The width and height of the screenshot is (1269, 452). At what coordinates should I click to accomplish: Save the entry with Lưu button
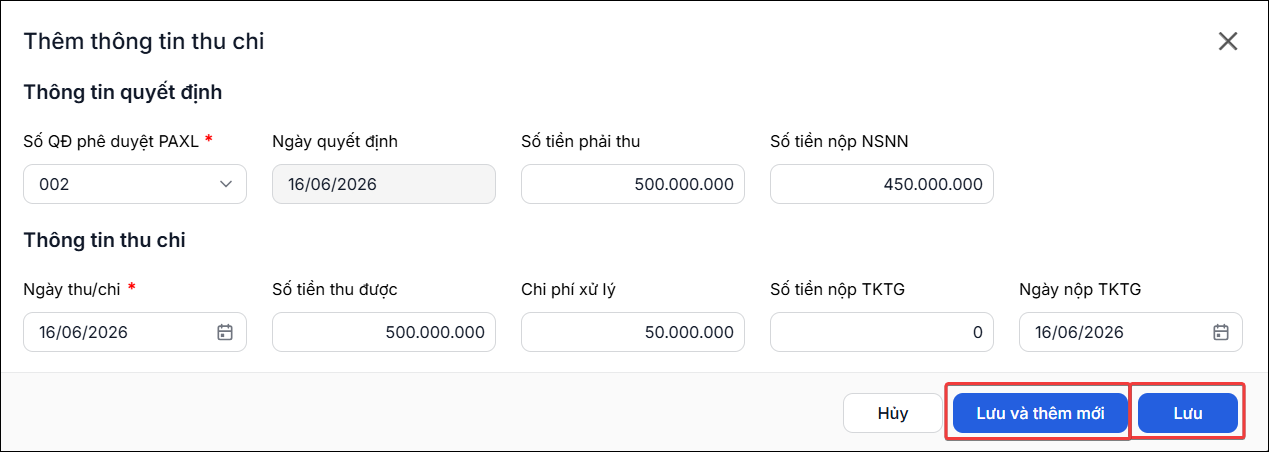click(1188, 413)
